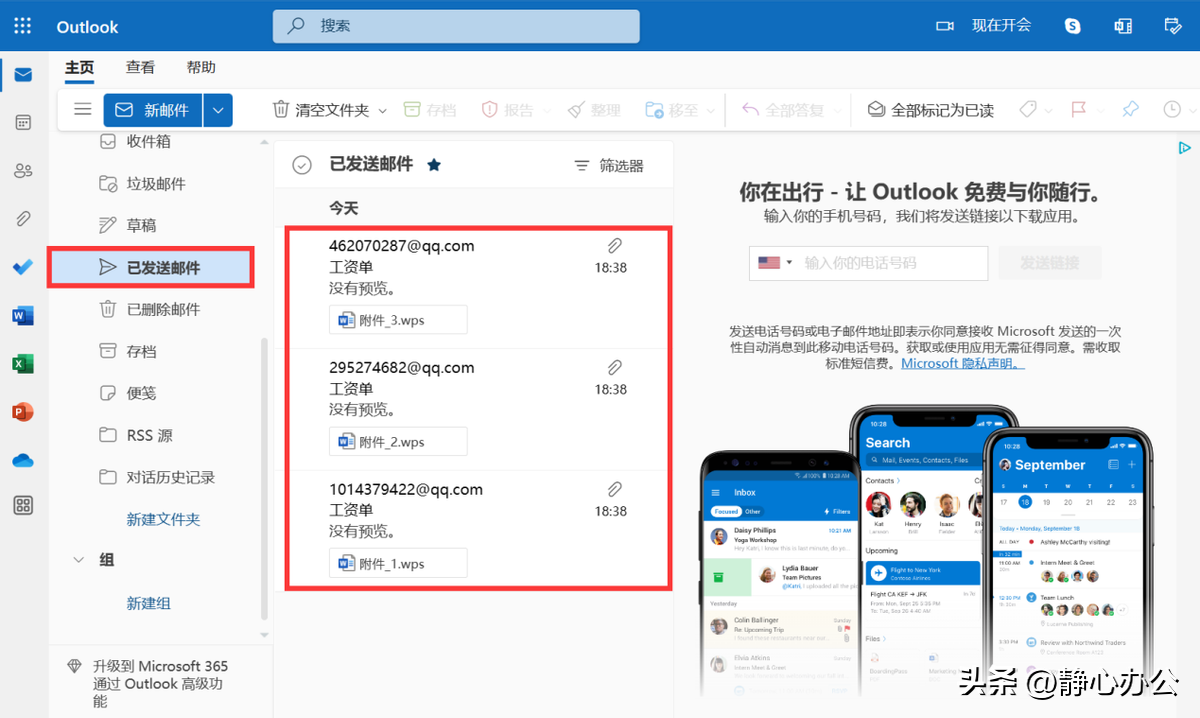
Task: Switch to the Help tab
Action: pyautogui.click(x=201, y=67)
